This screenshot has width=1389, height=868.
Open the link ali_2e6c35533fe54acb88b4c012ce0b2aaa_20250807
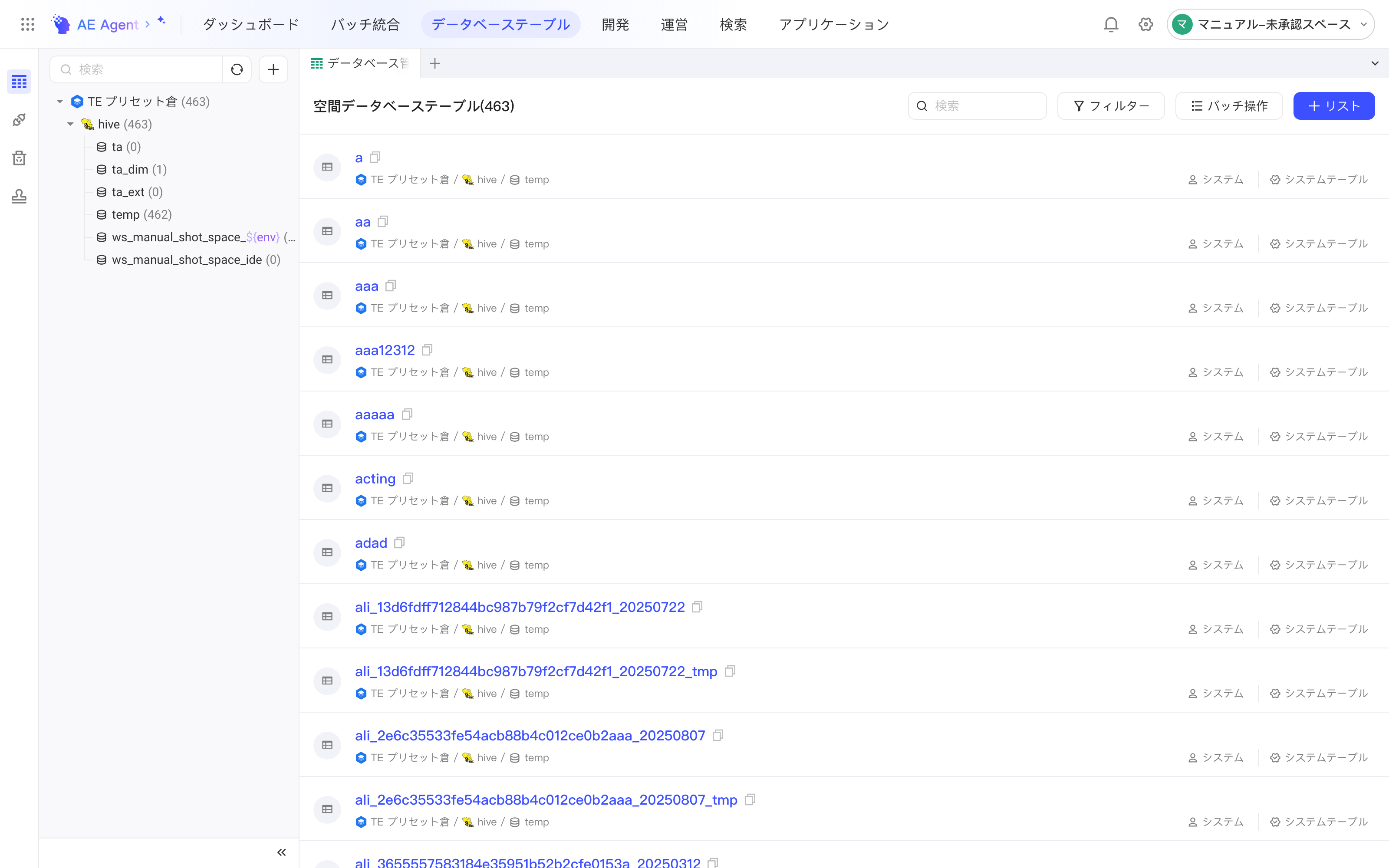point(530,735)
